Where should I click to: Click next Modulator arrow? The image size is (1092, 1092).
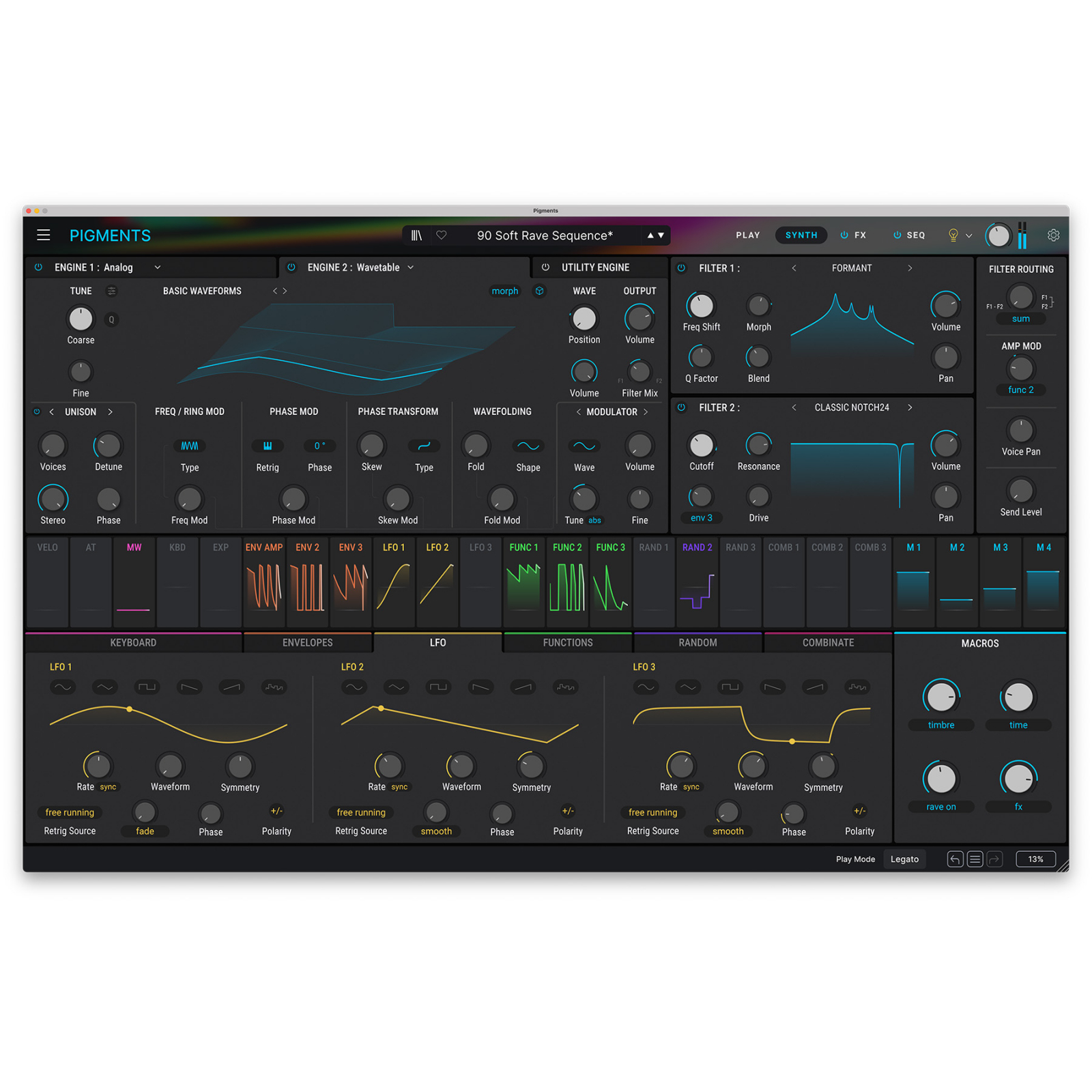pos(646,412)
